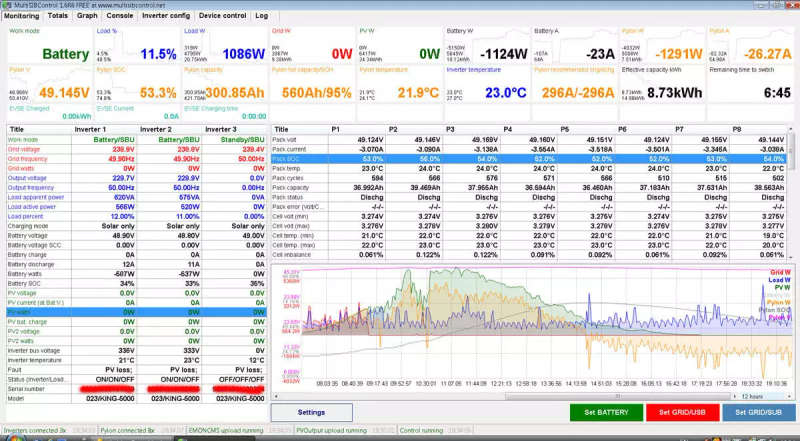Select the Pack cycles row label

tap(288, 178)
